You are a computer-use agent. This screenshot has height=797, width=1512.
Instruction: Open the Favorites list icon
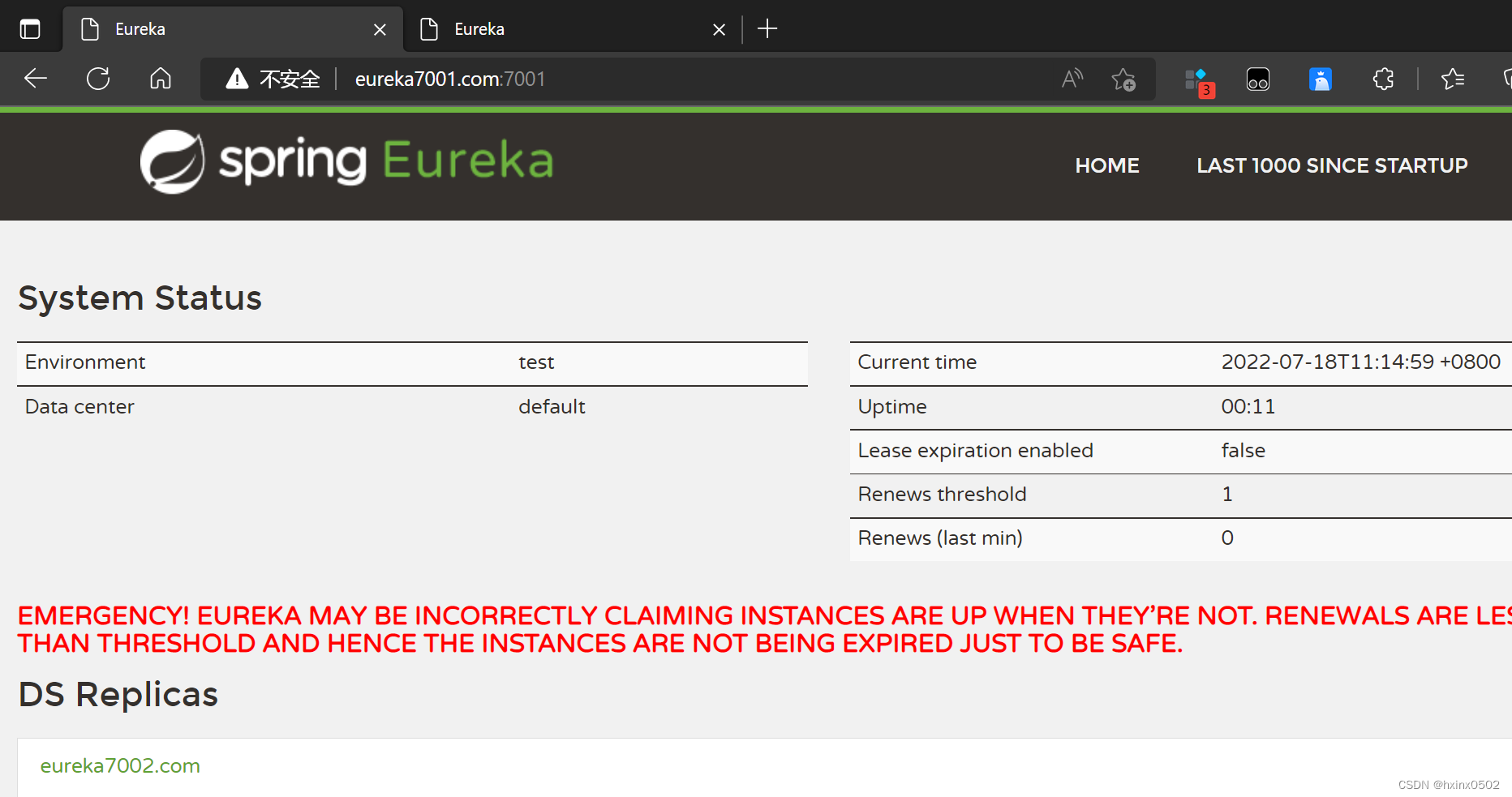[1453, 79]
